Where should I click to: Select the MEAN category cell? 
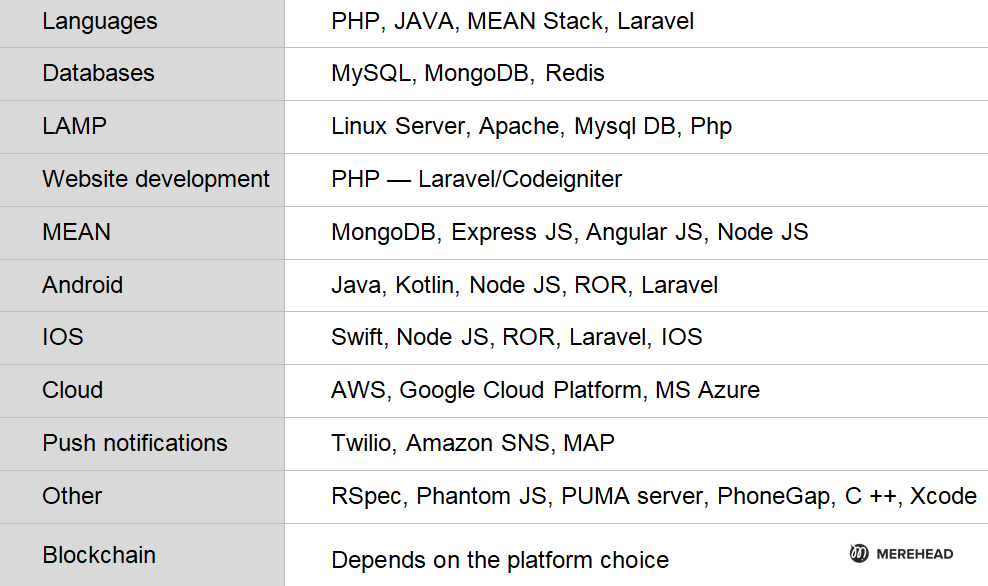tap(76, 232)
